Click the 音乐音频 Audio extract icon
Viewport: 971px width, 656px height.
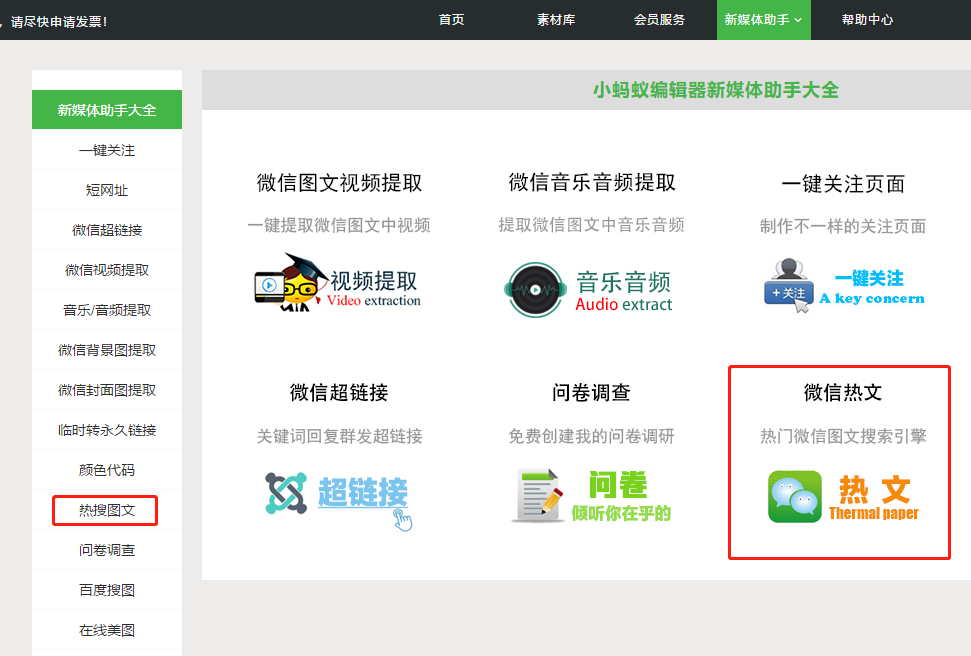point(588,289)
